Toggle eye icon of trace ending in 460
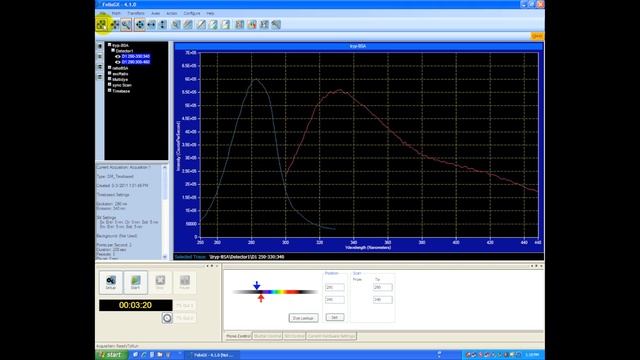The image size is (640, 360). tap(118, 62)
